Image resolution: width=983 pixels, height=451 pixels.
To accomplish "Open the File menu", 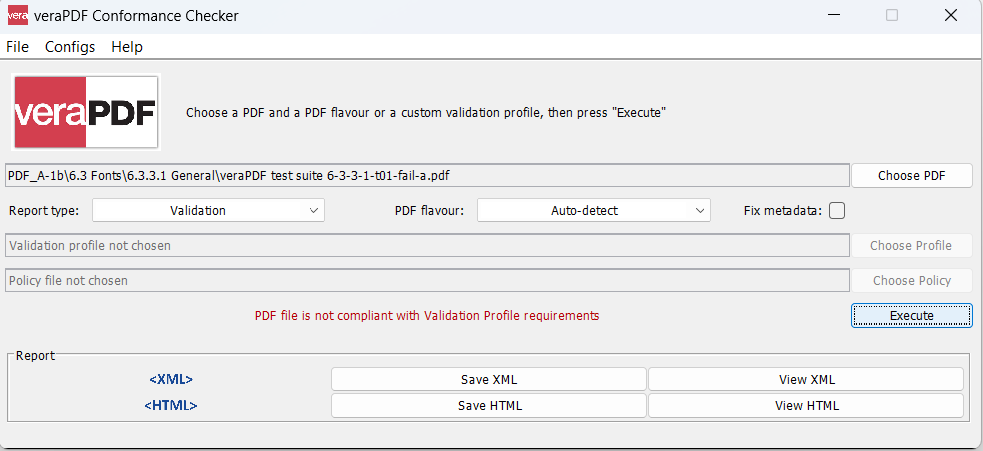I will tap(18, 47).
